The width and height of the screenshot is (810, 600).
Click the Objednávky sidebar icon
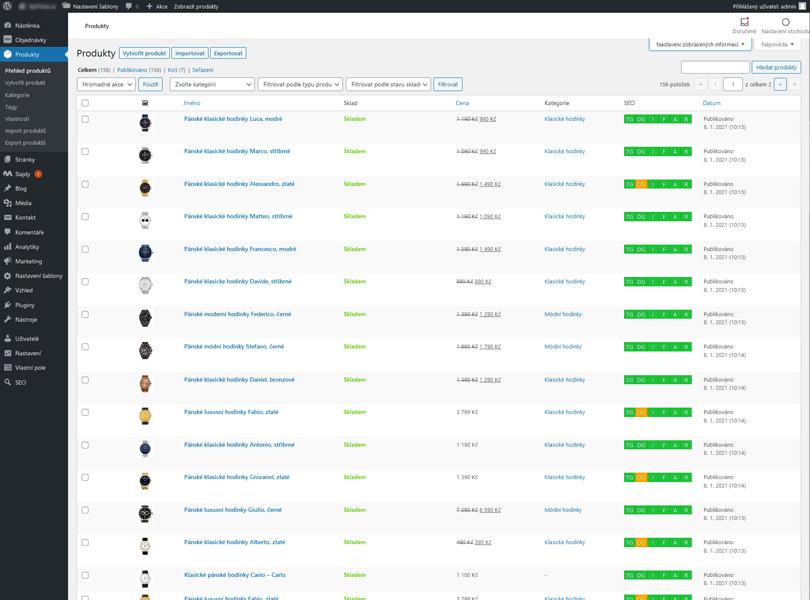click(8, 40)
